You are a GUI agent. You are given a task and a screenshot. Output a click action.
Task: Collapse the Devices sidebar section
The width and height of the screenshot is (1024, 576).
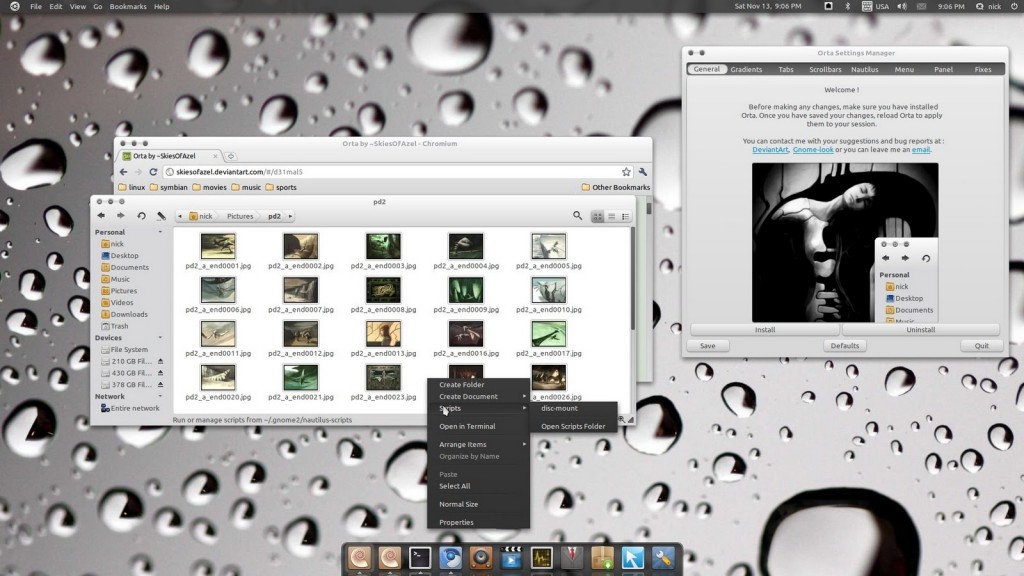pyautogui.click(x=160, y=338)
